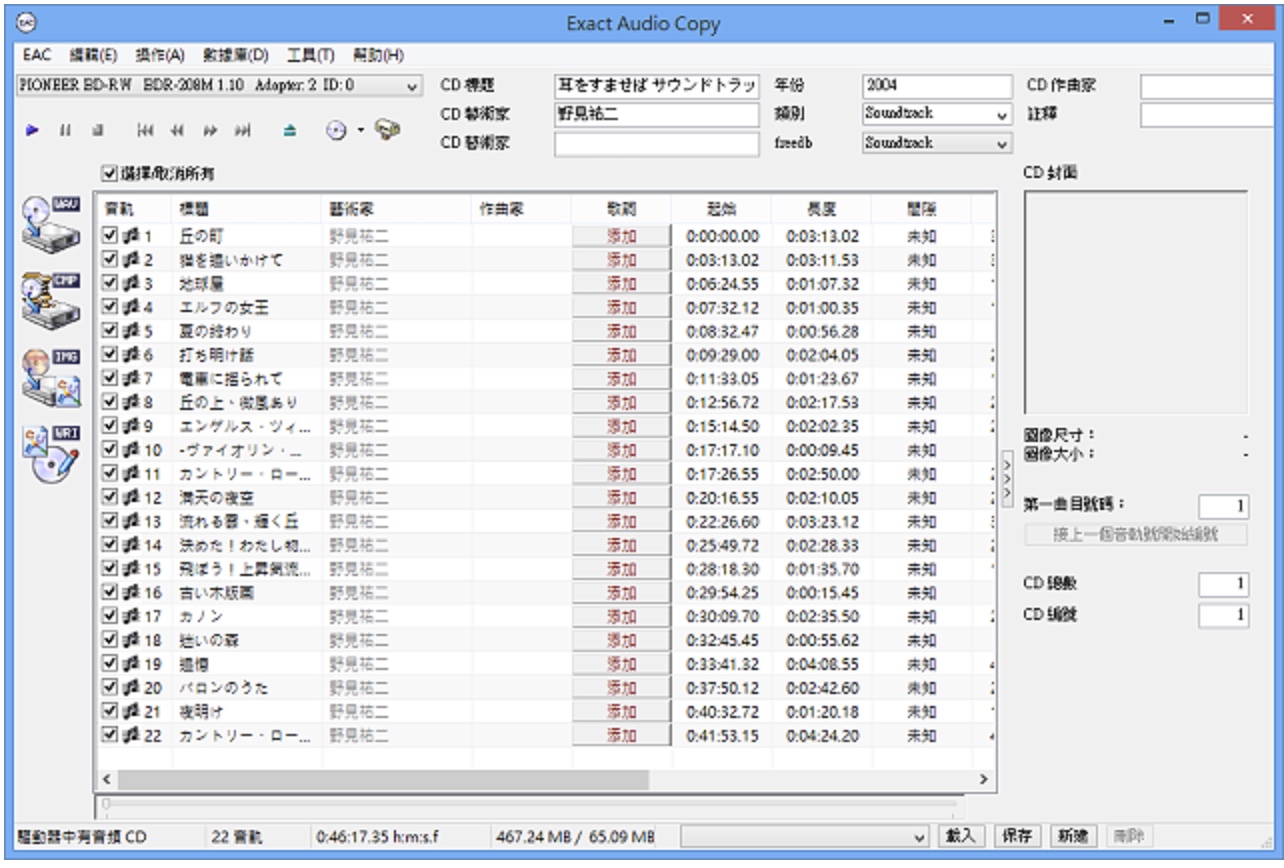The height and width of the screenshot is (868, 1284).
Task: Open the freedb category dropdown
Action: tap(937, 143)
